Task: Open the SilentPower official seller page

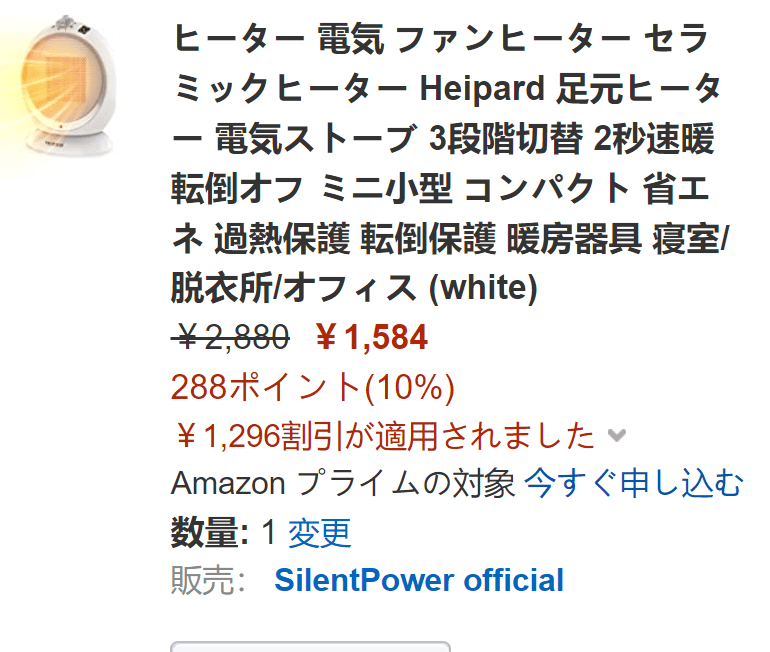Action: click(x=419, y=580)
